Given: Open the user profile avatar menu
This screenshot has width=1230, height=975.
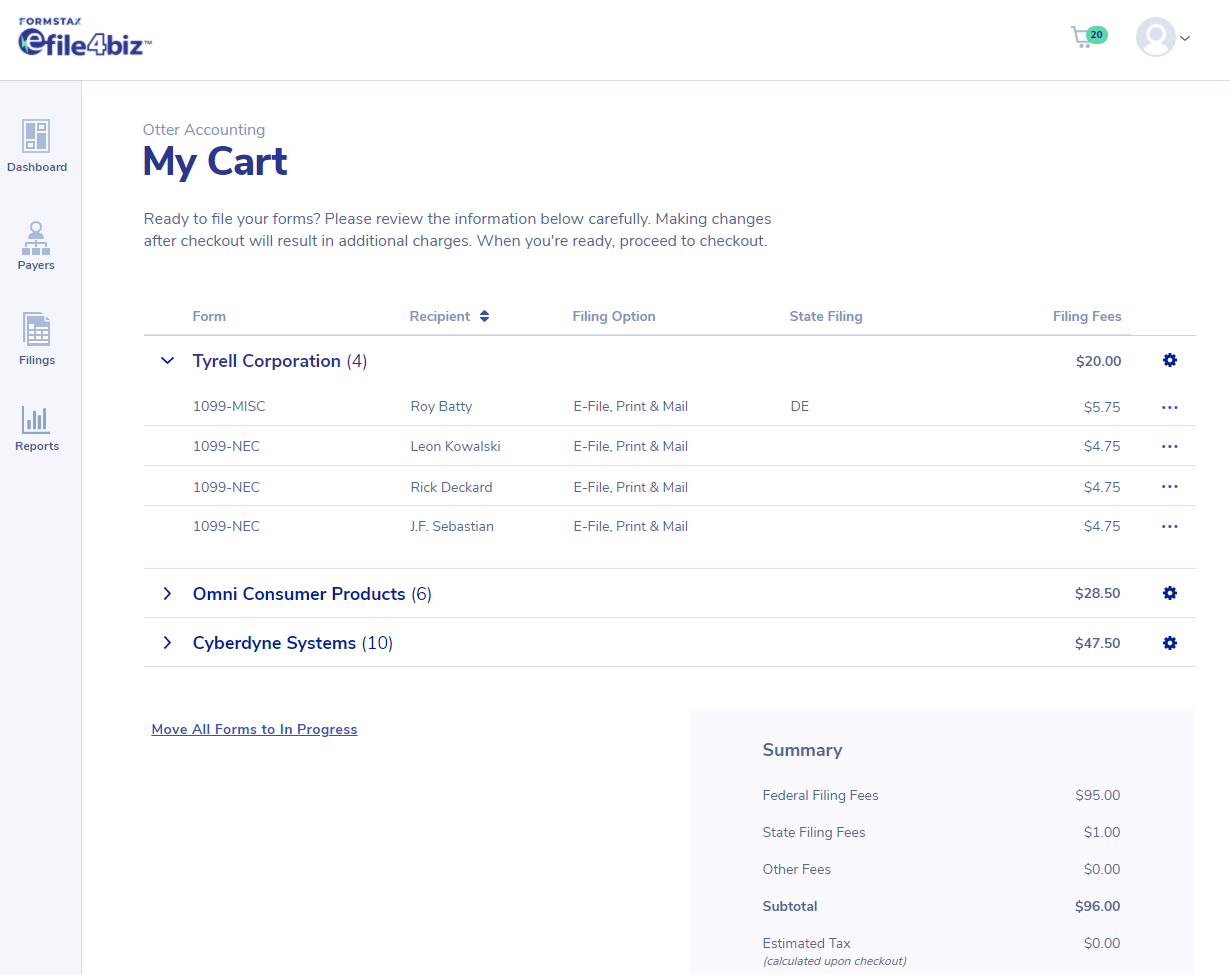Looking at the screenshot, I should pos(1155,37).
